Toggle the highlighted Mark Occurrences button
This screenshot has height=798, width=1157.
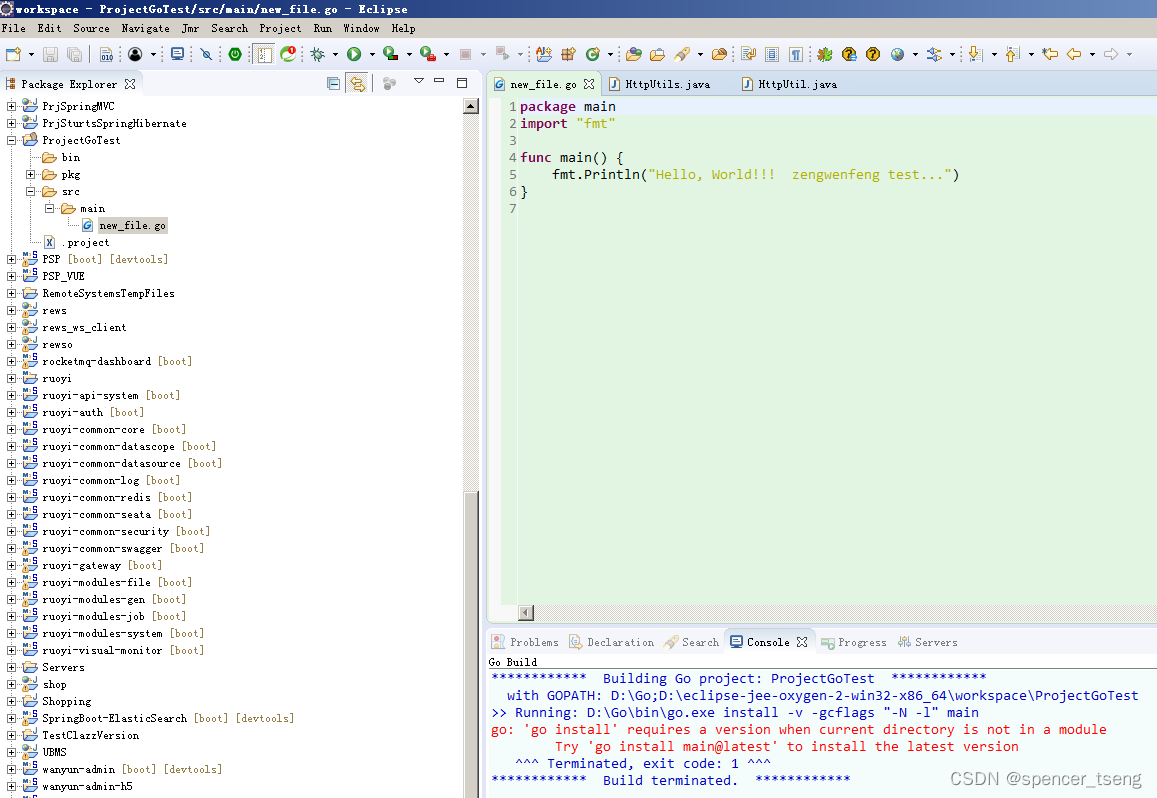262,55
